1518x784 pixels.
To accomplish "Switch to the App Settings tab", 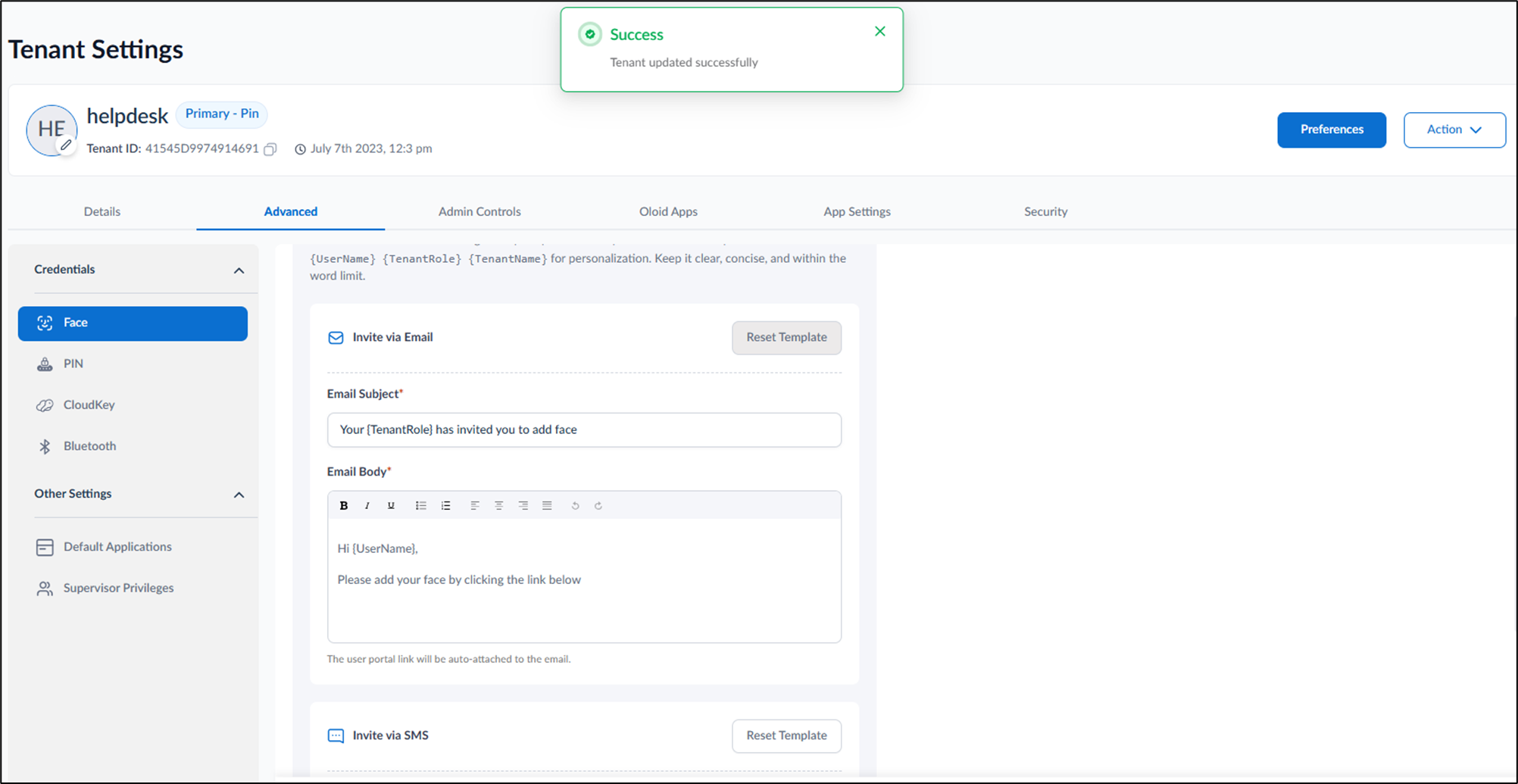I will [857, 211].
